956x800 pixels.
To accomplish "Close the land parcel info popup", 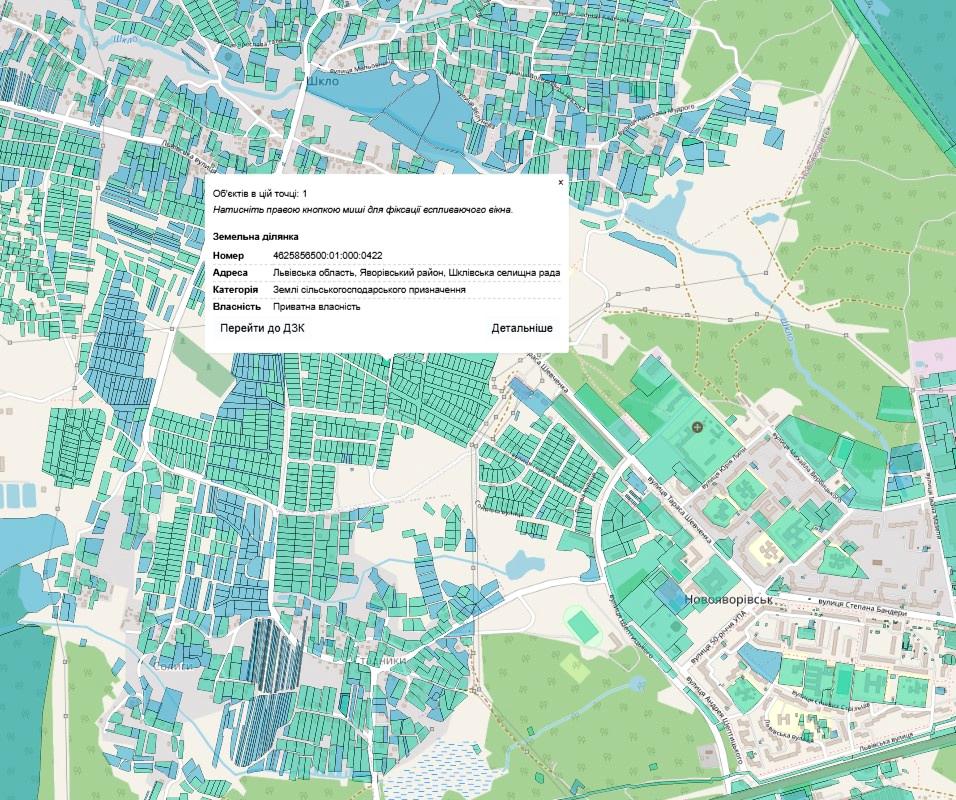I will tap(560, 183).
